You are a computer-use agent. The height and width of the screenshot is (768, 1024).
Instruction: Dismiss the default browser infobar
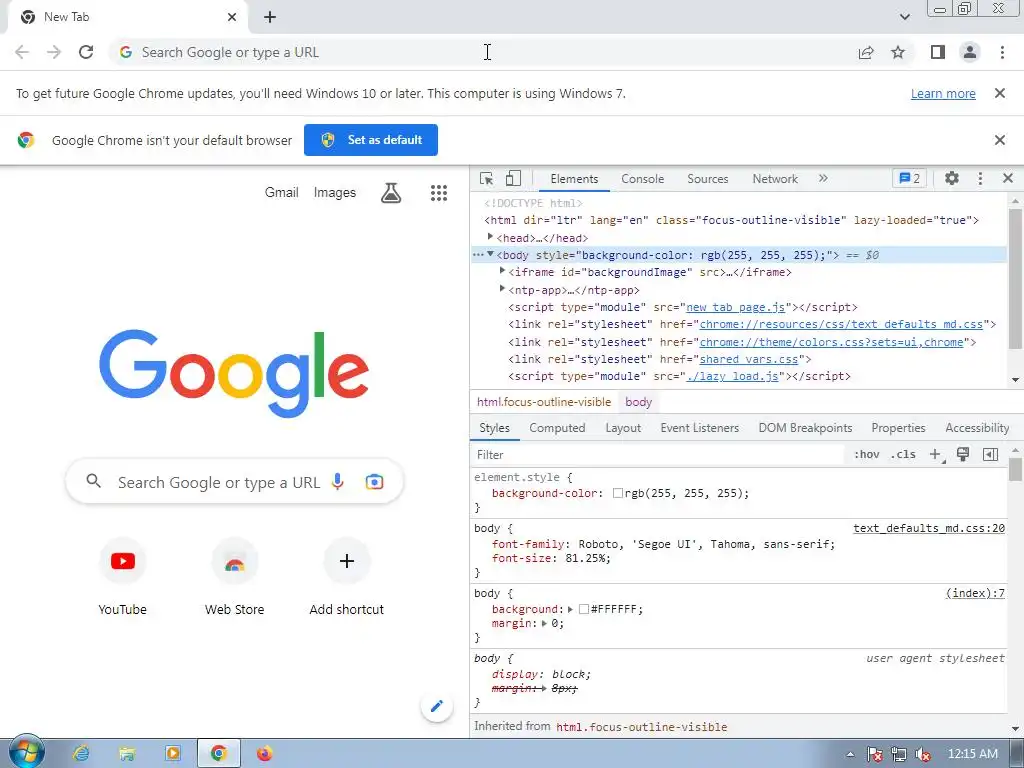tap(999, 140)
